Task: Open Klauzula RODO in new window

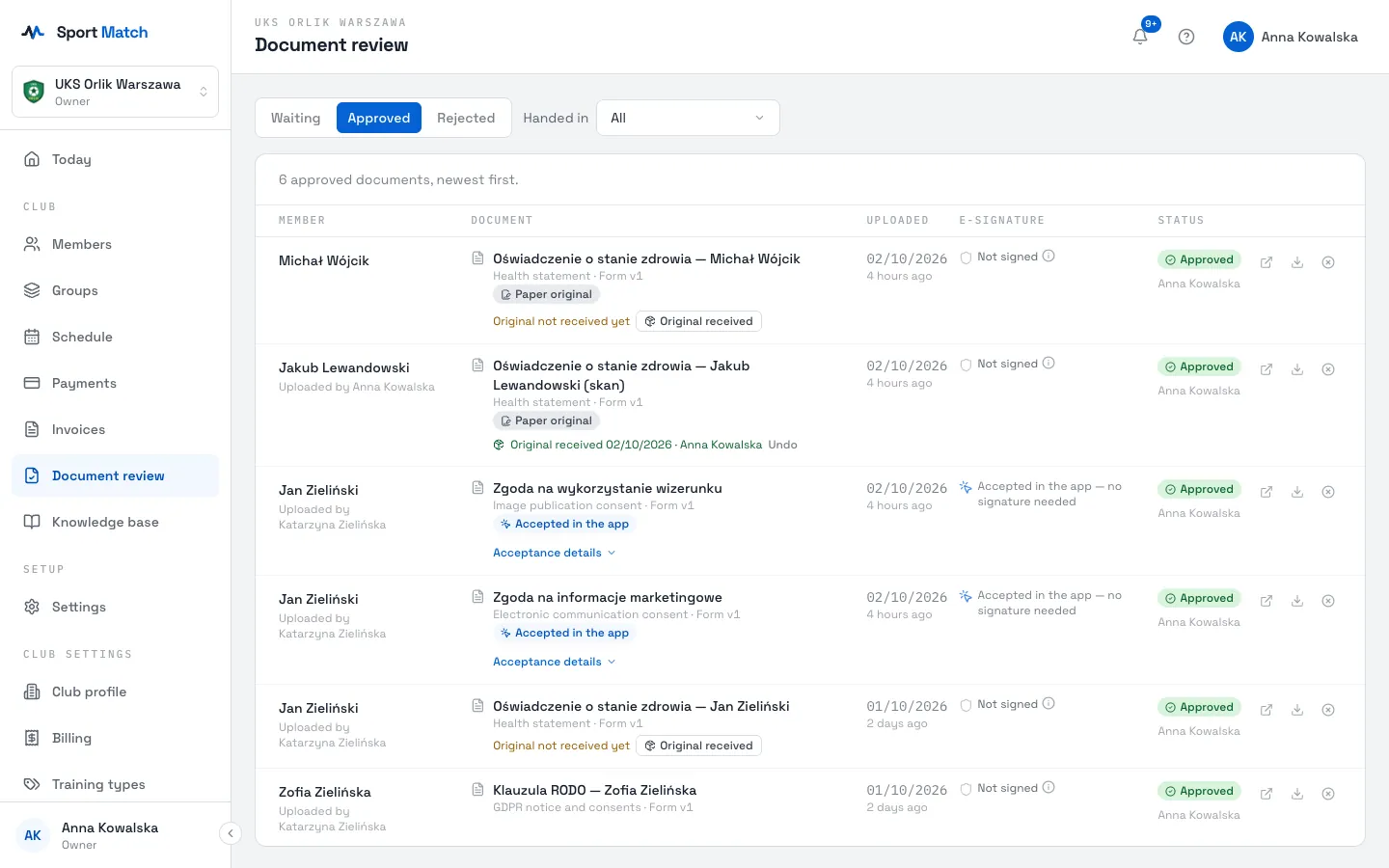Action: (x=1266, y=794)
